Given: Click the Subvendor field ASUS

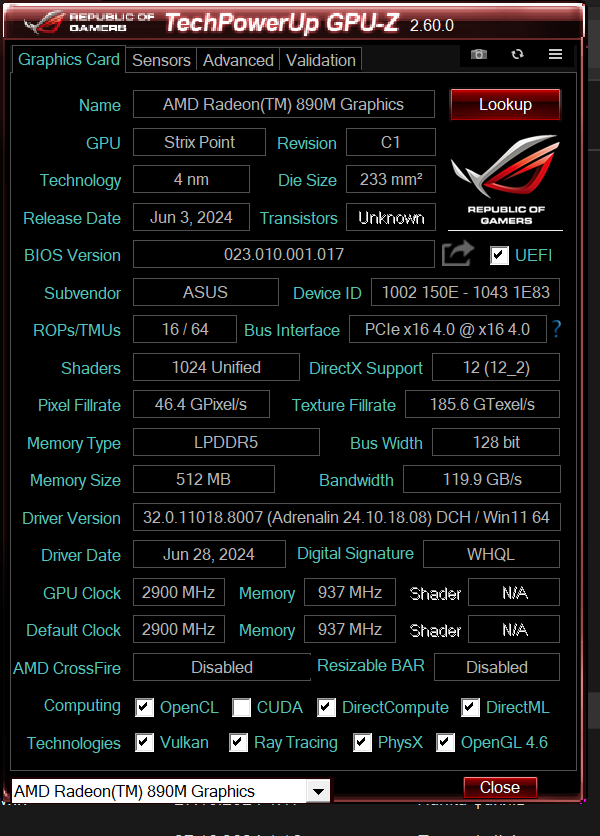Looking at the screenshot, I should point(206,292).
